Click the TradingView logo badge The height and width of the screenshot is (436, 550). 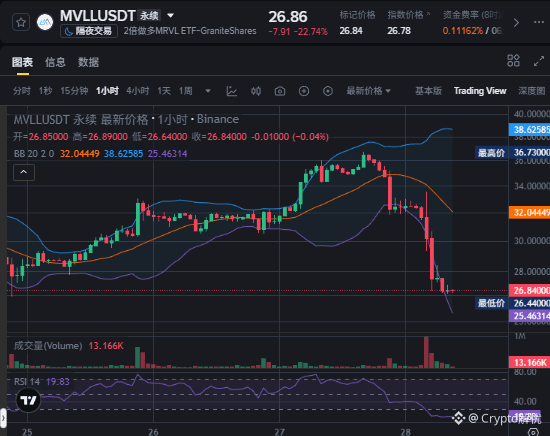pyautogui.click(x=28, y=400)
